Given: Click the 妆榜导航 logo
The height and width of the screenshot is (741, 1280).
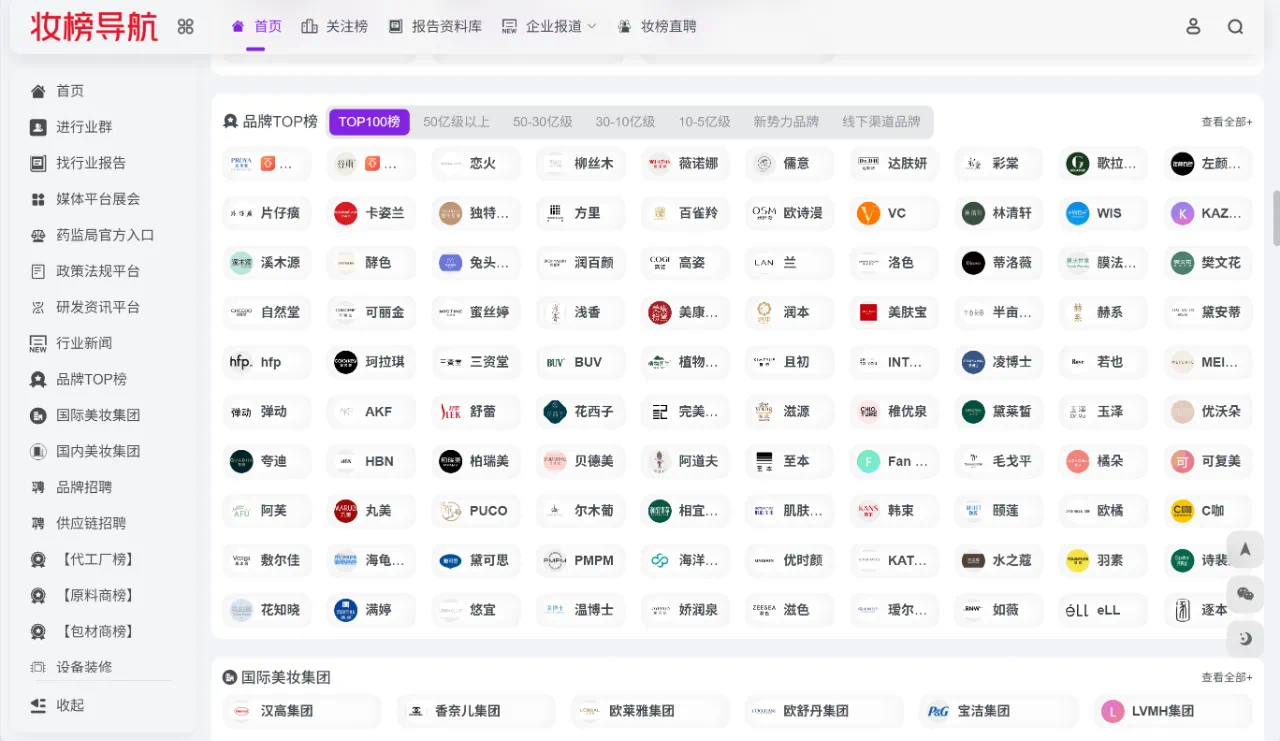Looking at the screenshot, I should (94, 27).
